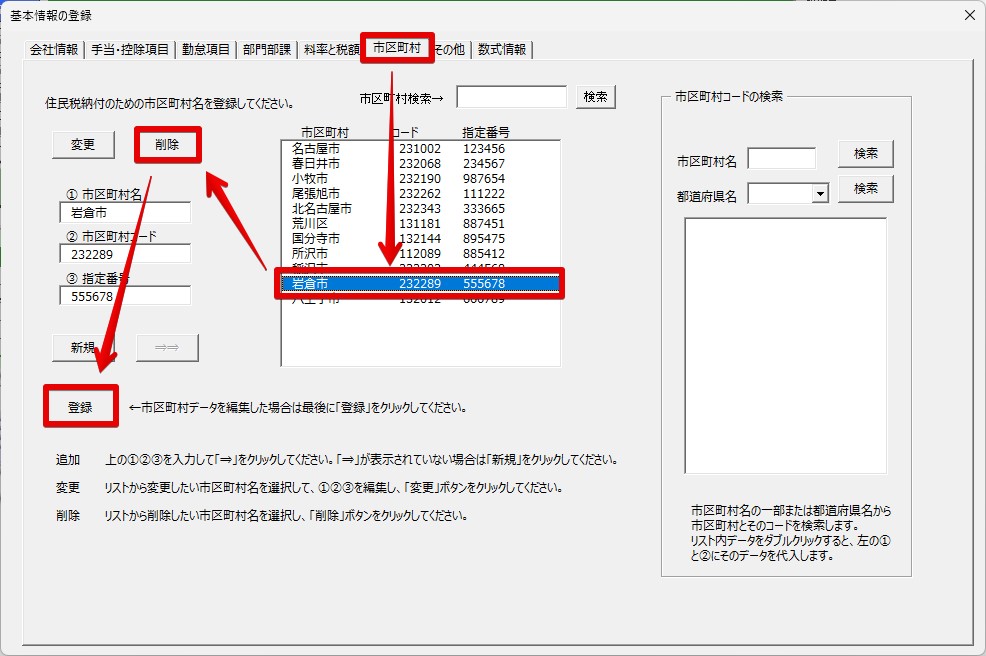986x656 pixels.
Task: Click 検索 beside the 都道府県名 combo box
Action: 865,188
